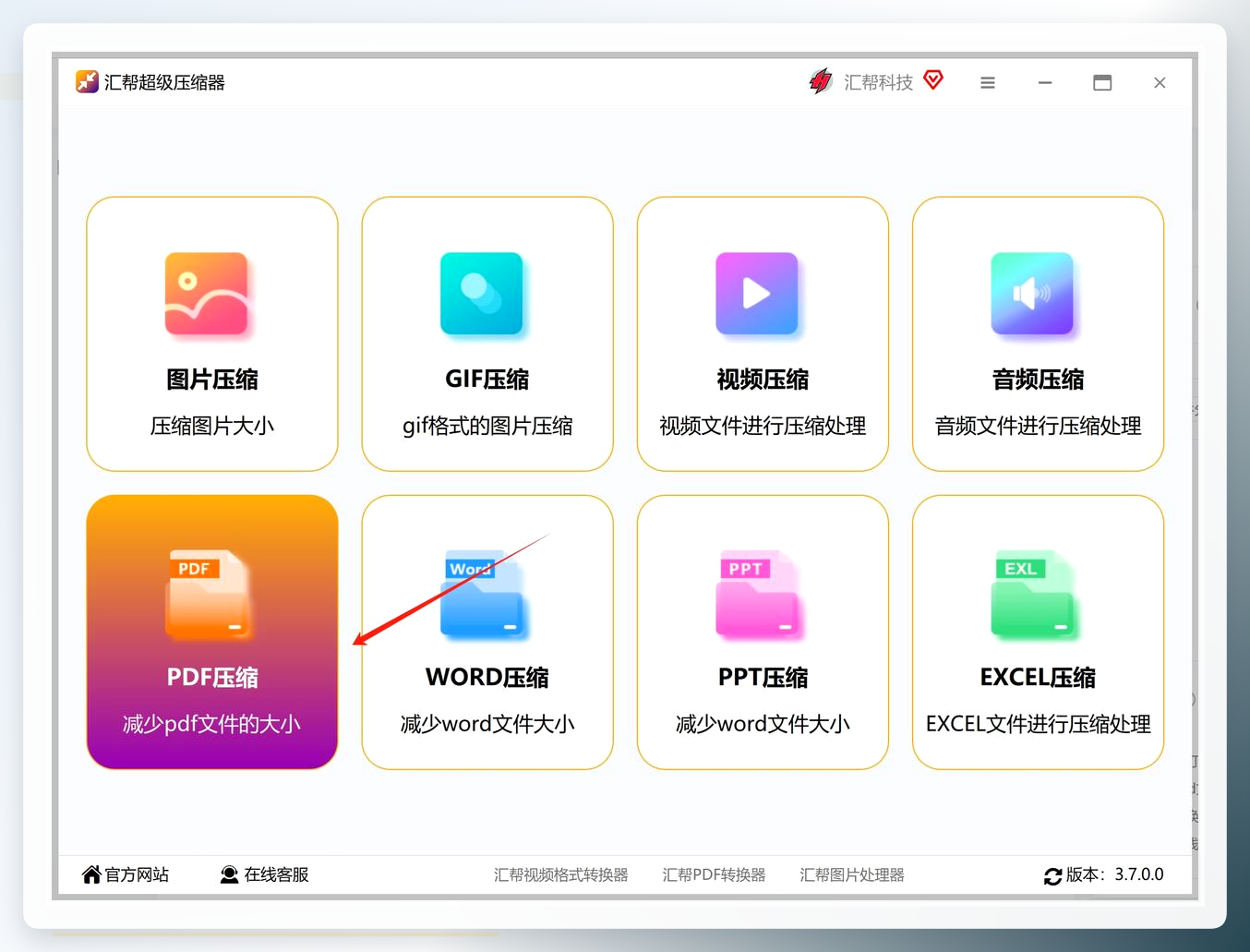Open the 汇帮视频格式转换器 link
1250x952 pixels.
click(x=560, y=874)
